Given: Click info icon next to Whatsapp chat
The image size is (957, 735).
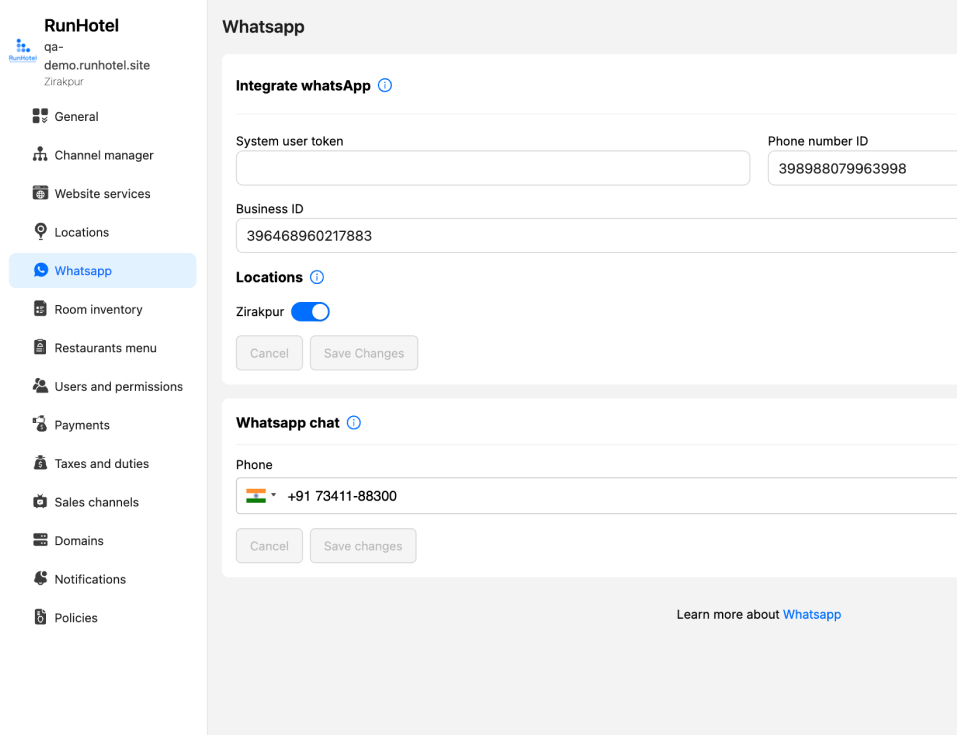Looking at the screenshot, I should click(354, 422).
